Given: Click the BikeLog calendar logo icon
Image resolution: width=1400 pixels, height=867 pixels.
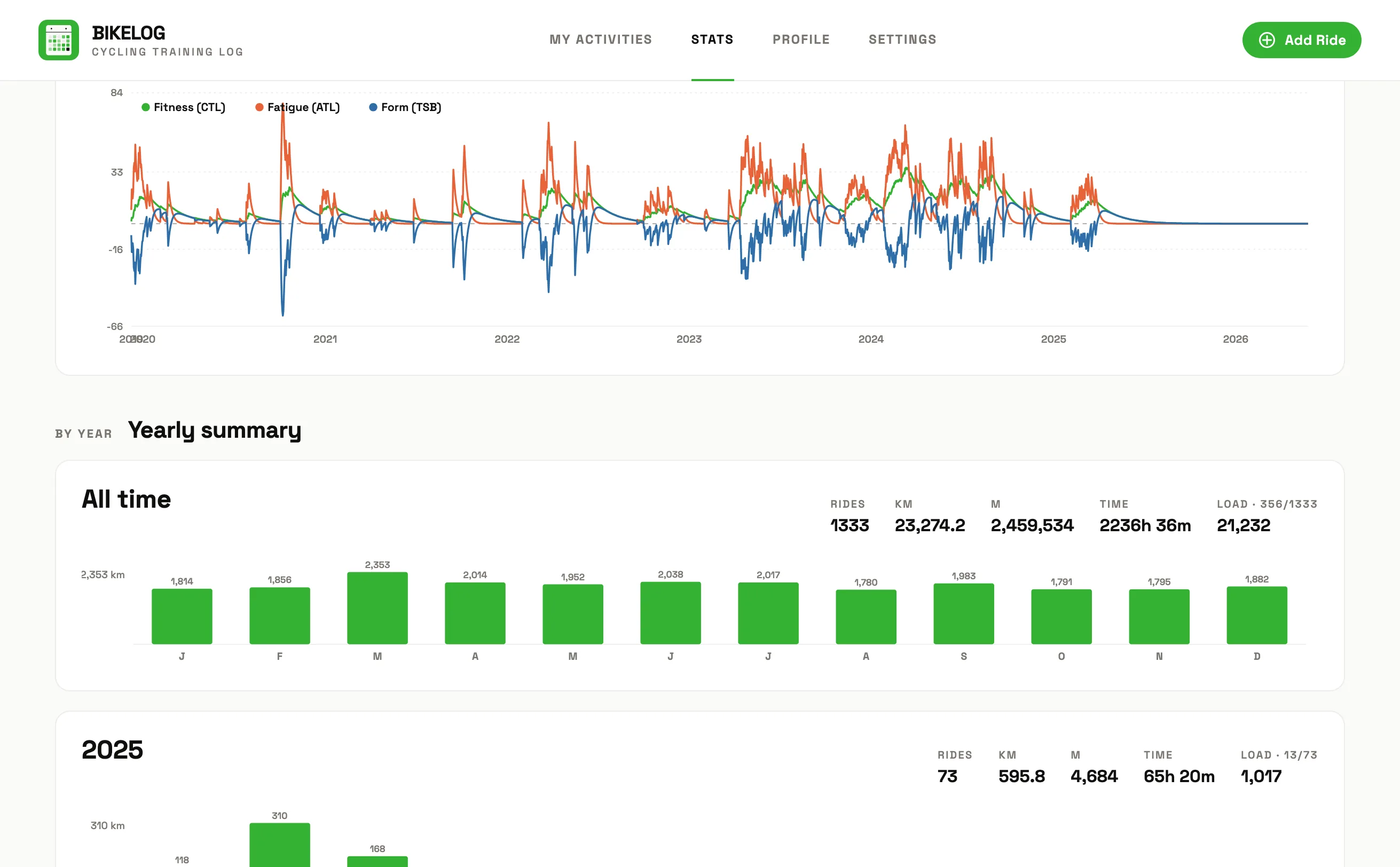Looking at the screenshot, I should [59, 40].
